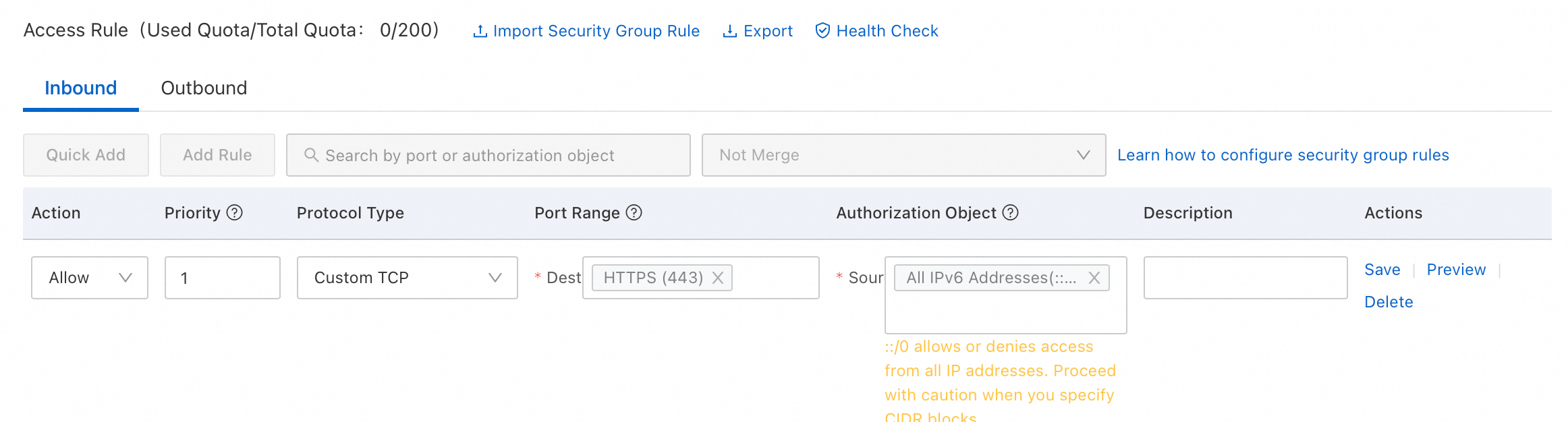The image size is (1568, 422).
Task: Click the Export download icon
Action: (x=729, y=32)
